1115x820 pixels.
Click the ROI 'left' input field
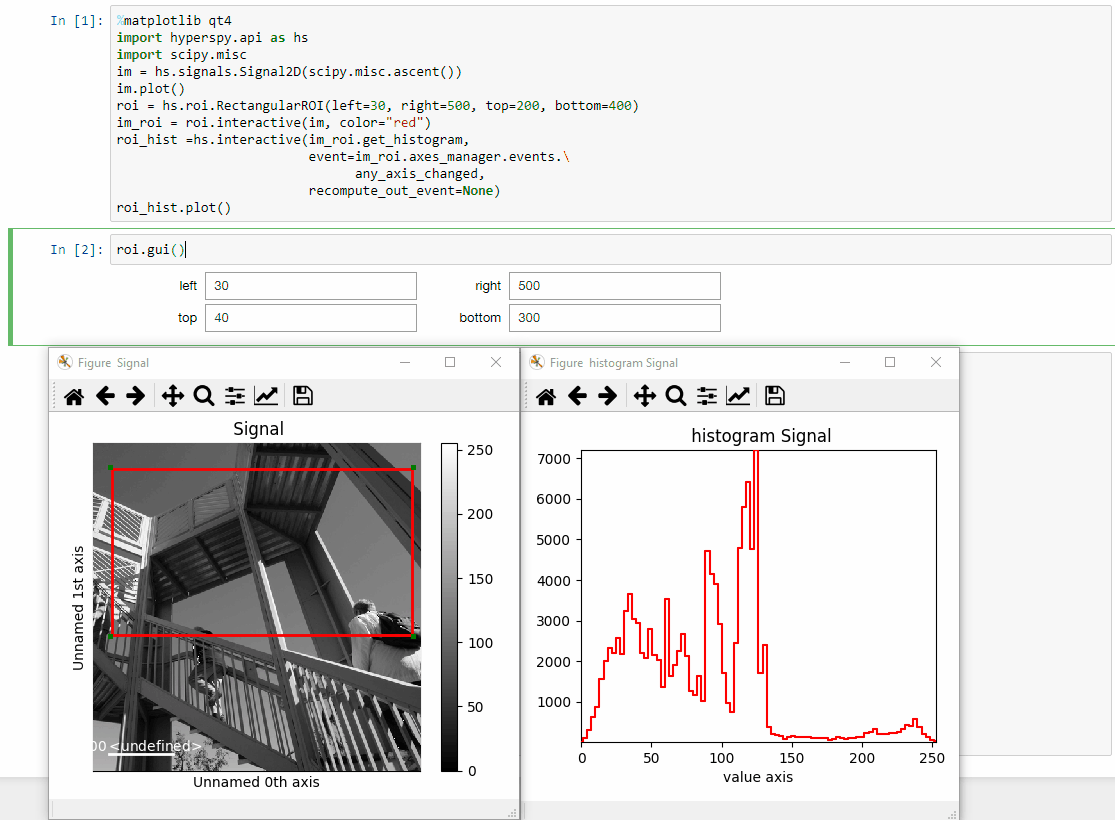click(x=310, y=286)
